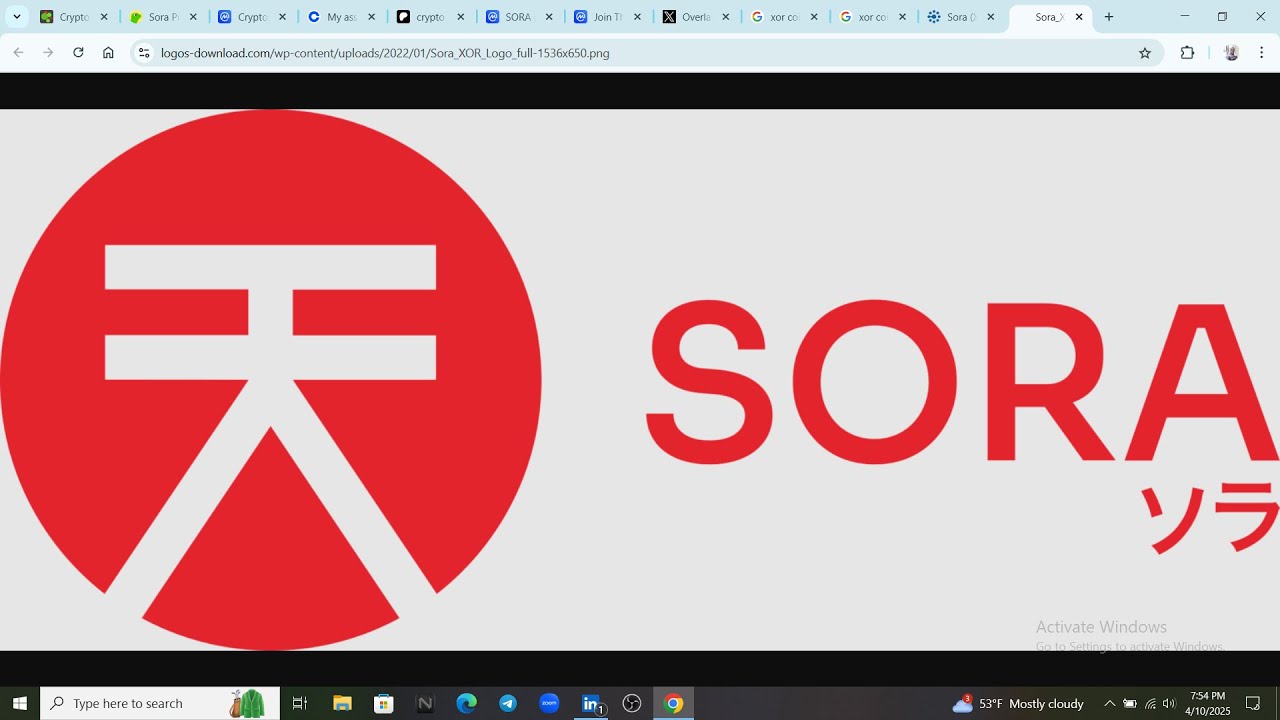The height and width of the screenshot is (720, 1280).
Task: Reload the current page
Action: 78,53
